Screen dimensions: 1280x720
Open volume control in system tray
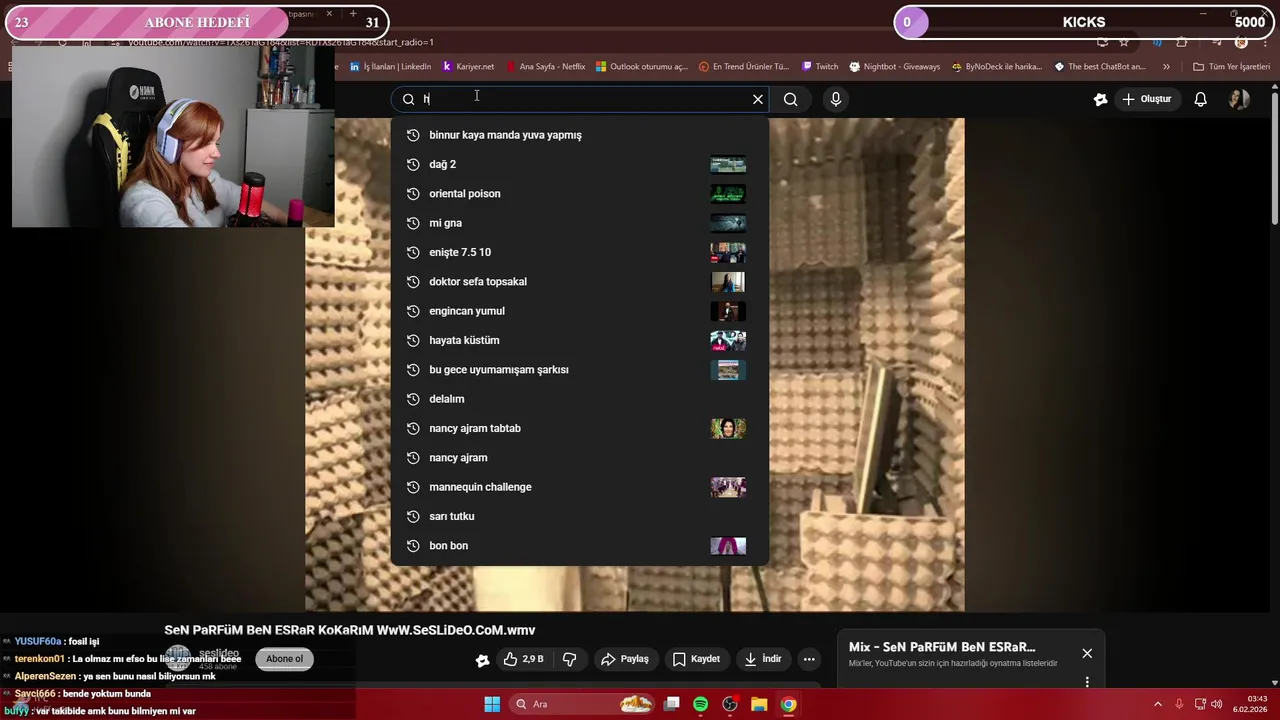click(1217, 704)
